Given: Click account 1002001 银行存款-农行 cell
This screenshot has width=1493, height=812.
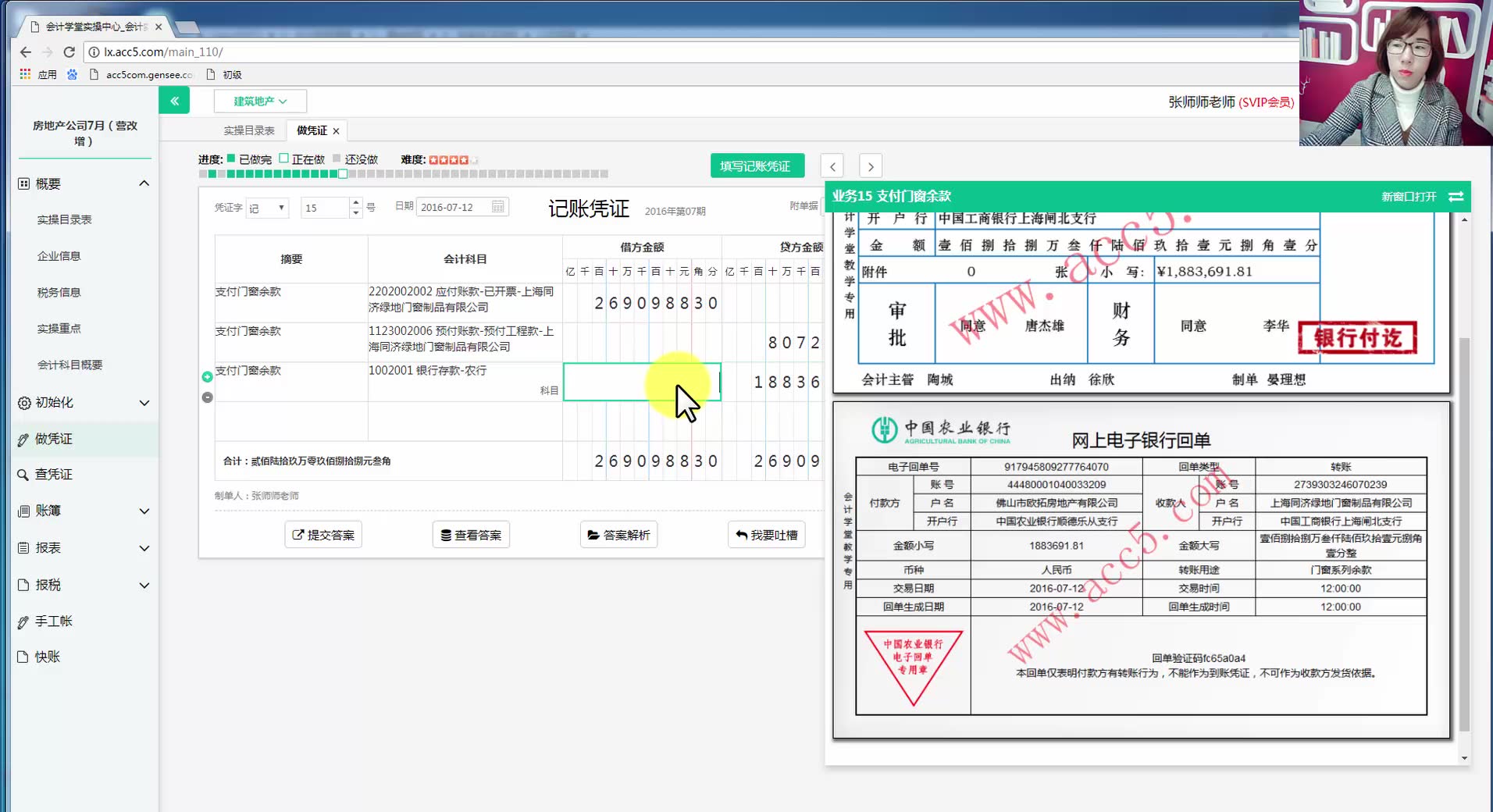Looking at the screenshot, I should (465, 382).
